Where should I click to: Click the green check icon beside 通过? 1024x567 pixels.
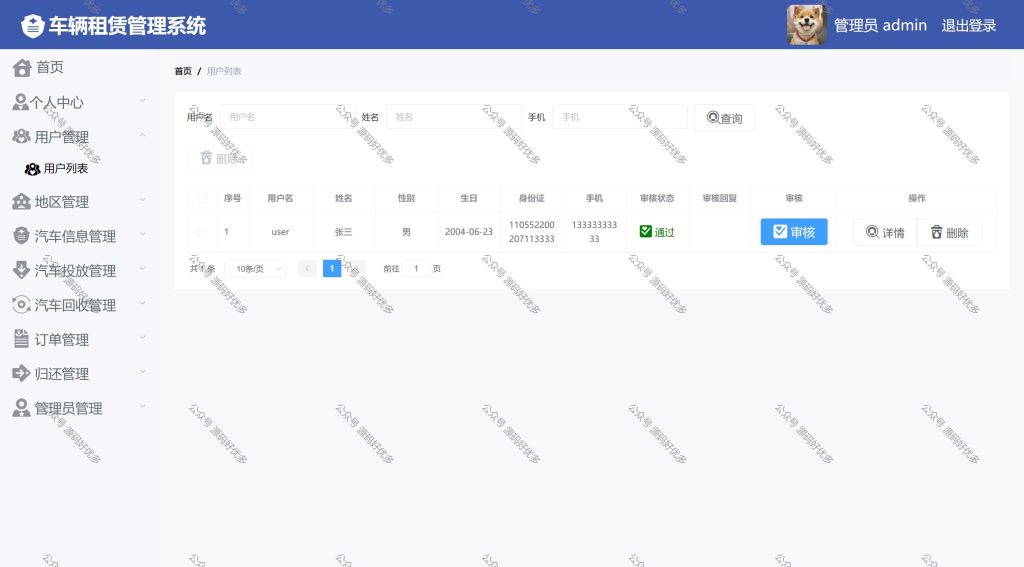point(646,231)
